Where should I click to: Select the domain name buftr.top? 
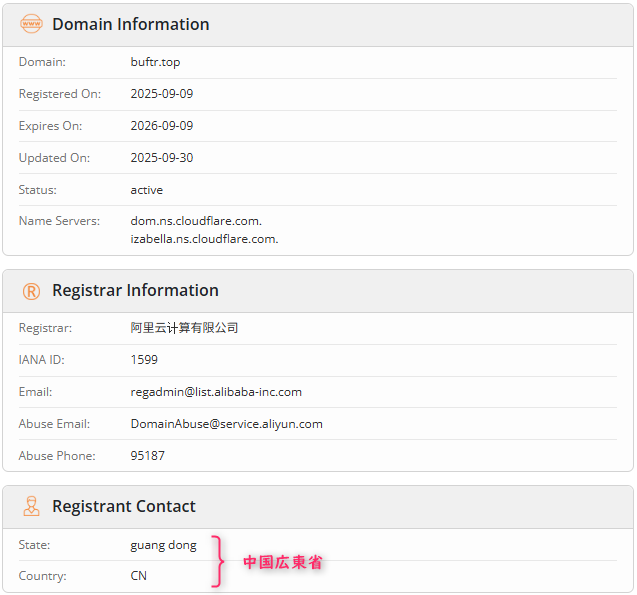pyautogui.click(x=155, y=62)
